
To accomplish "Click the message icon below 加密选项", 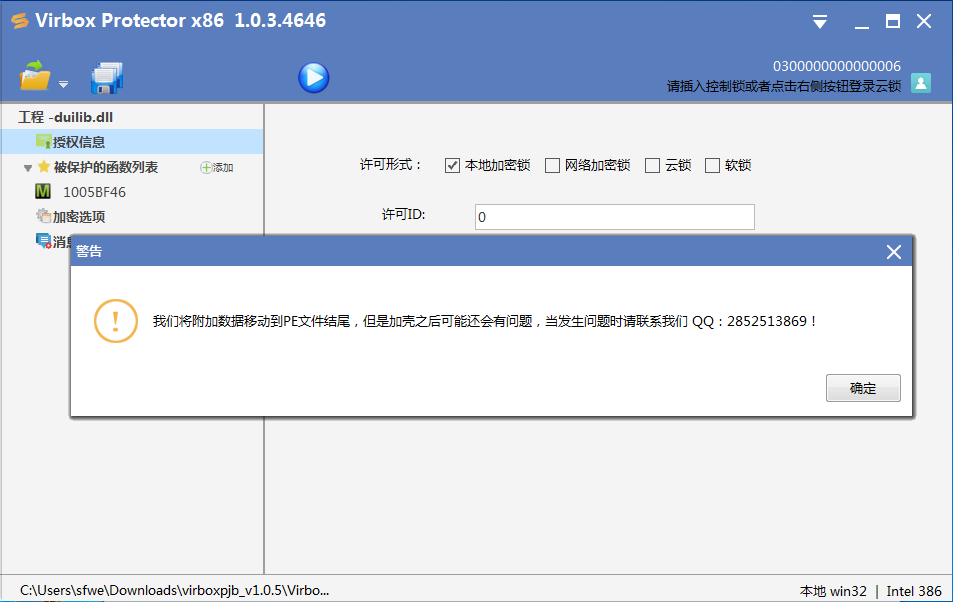I will (43, 241).
